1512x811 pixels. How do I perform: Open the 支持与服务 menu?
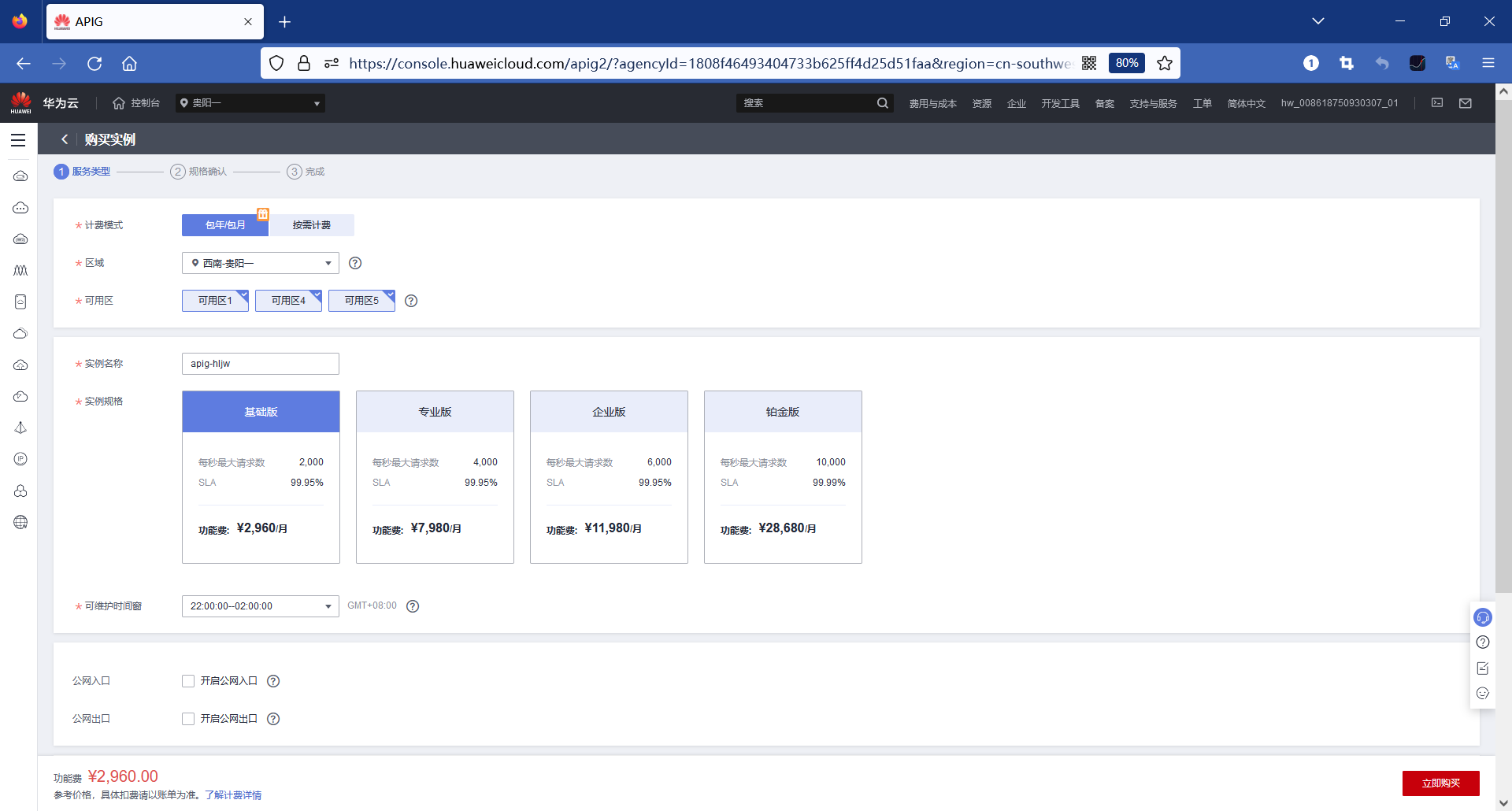(x=1153, y=103)
